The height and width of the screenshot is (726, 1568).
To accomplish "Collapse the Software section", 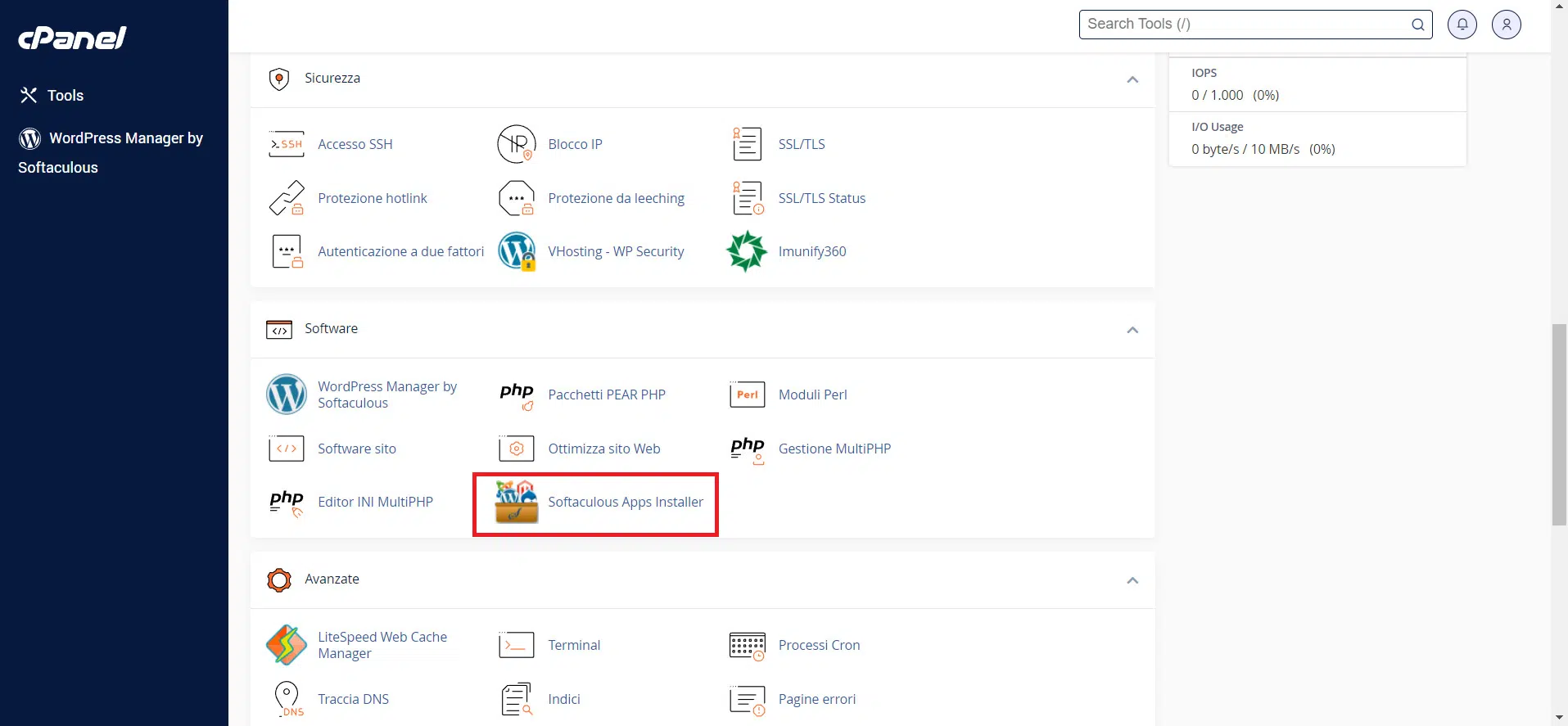I will tap(1132, 330).
